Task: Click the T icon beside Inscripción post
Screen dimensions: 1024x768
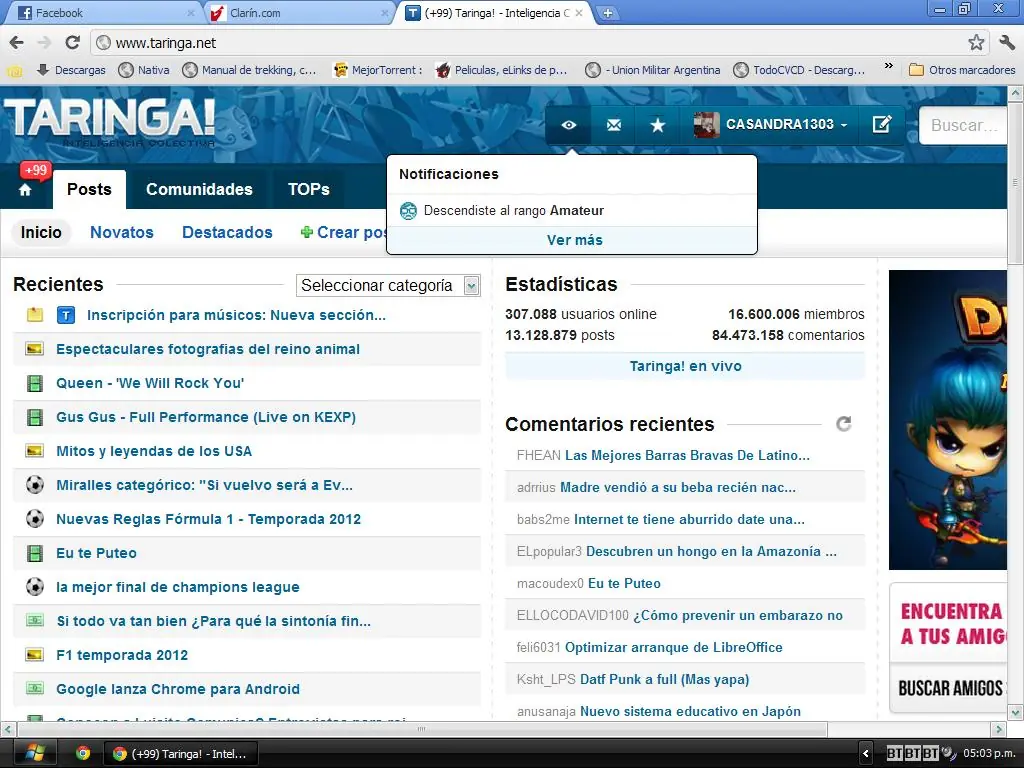Action: [66, 315]
